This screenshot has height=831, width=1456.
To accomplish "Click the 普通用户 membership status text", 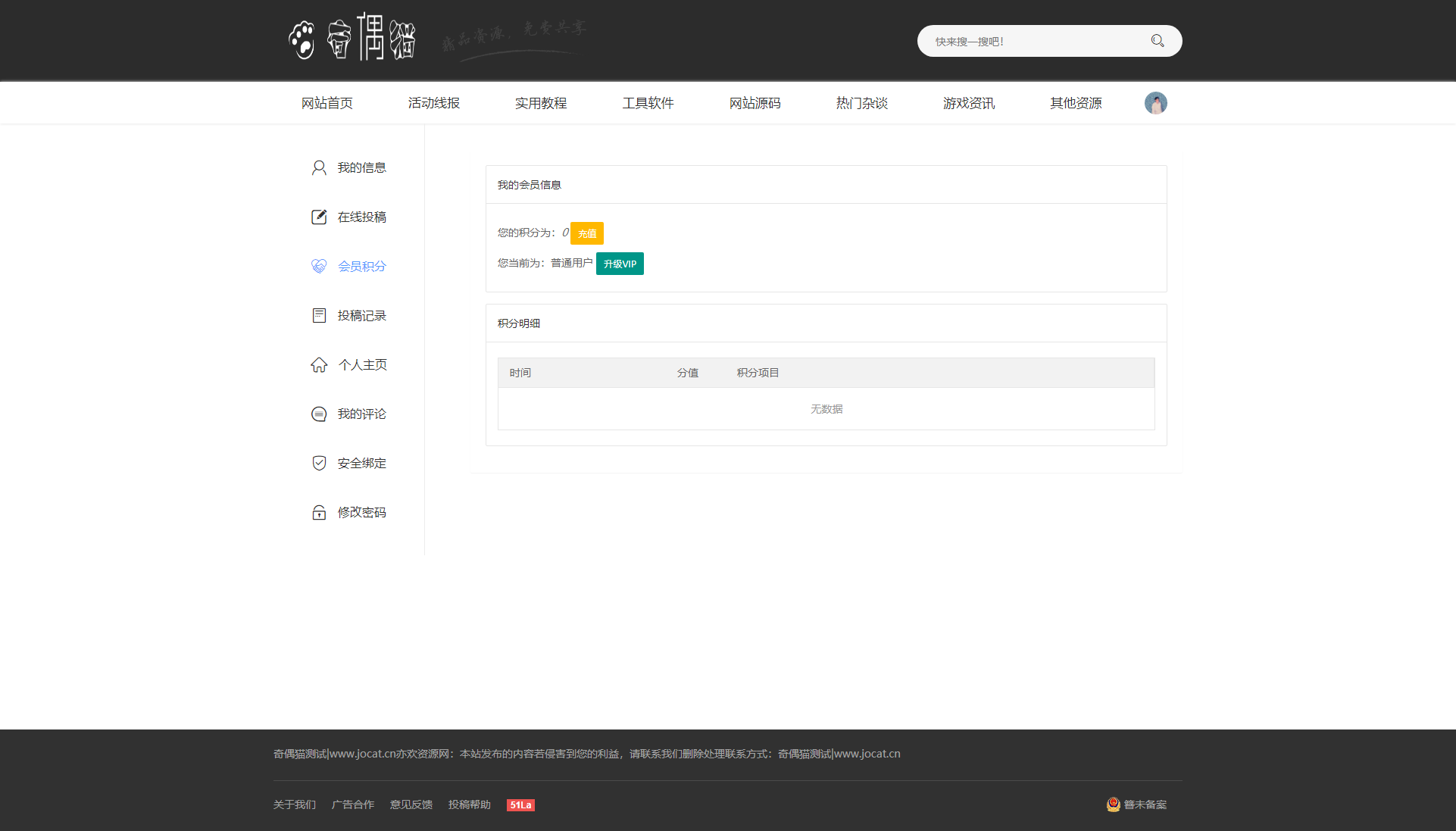I will [x=572, y=263].
